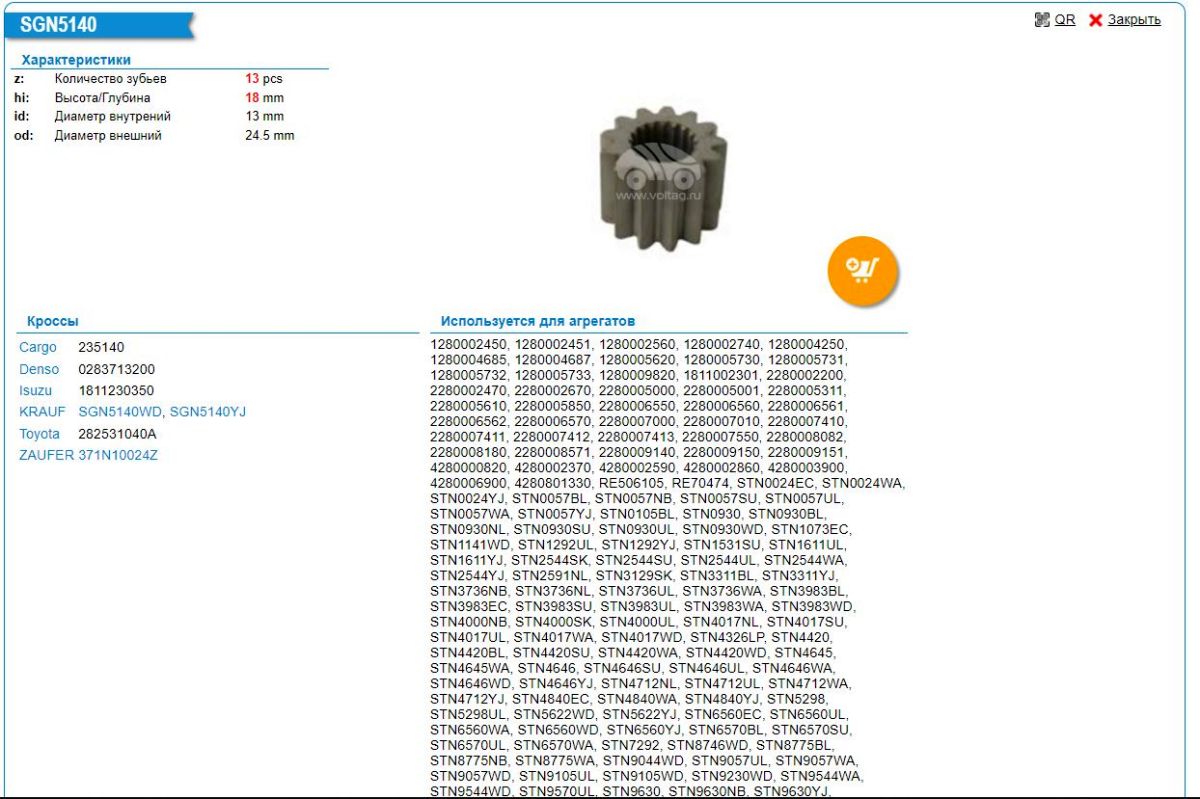Click unit number STN9230WD
The image size is (1200, 799).
pyautogui.click(x=733, y=777)
